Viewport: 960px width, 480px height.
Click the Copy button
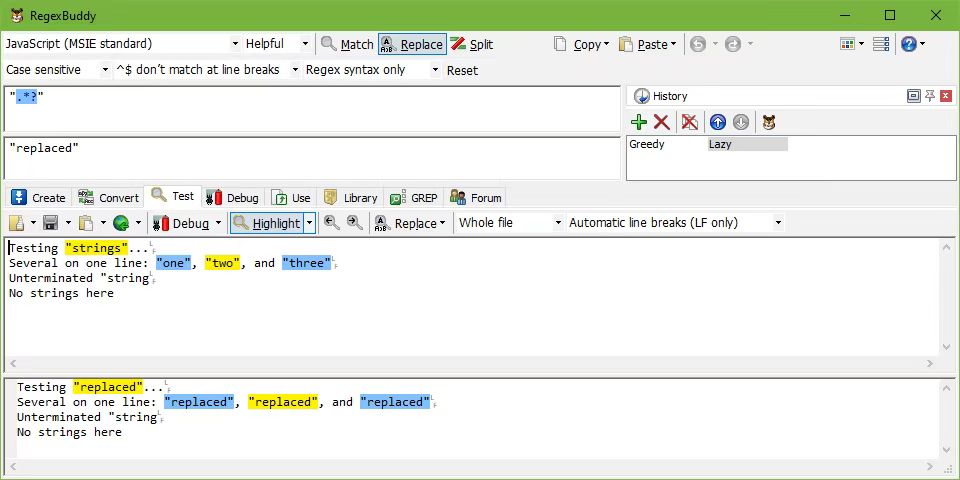pyautogui.click(x=579, y=44)
